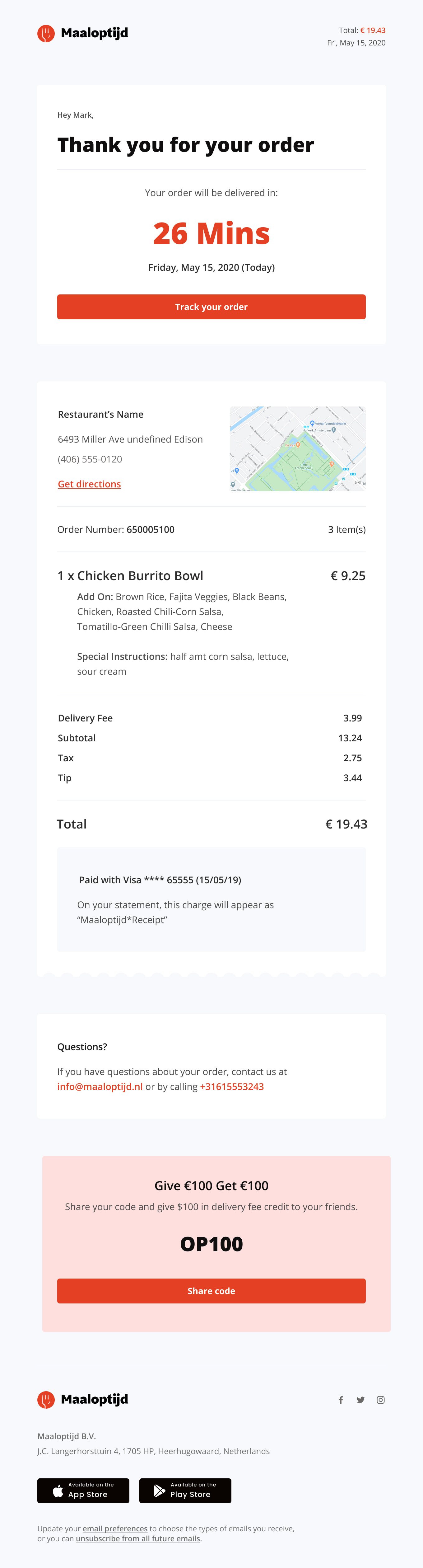The image size is (423, 1568).
Task: Open the Facebook icon in the footer
Action: pyautogui.click(x=341, y=1400)
